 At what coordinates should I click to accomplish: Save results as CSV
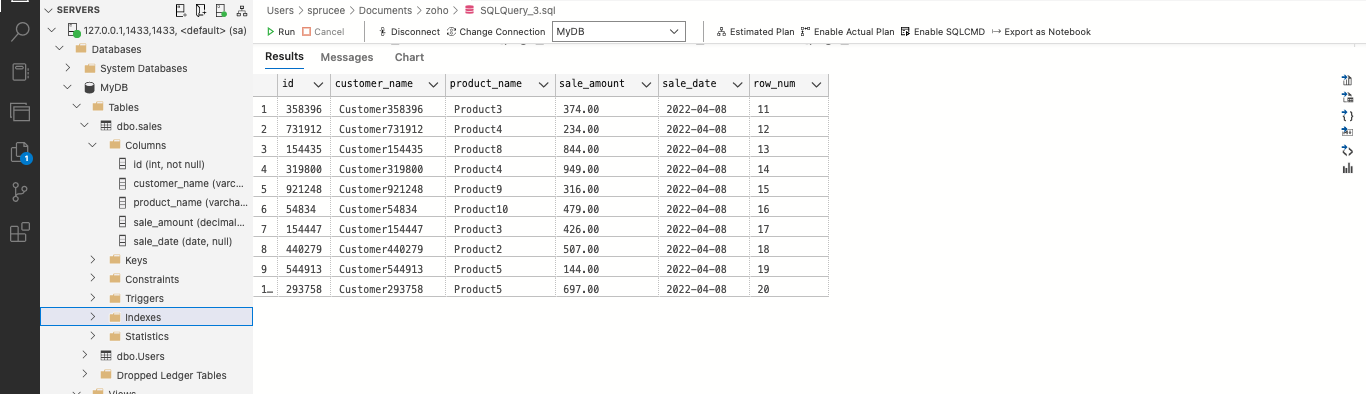(x=1347, y=80)
